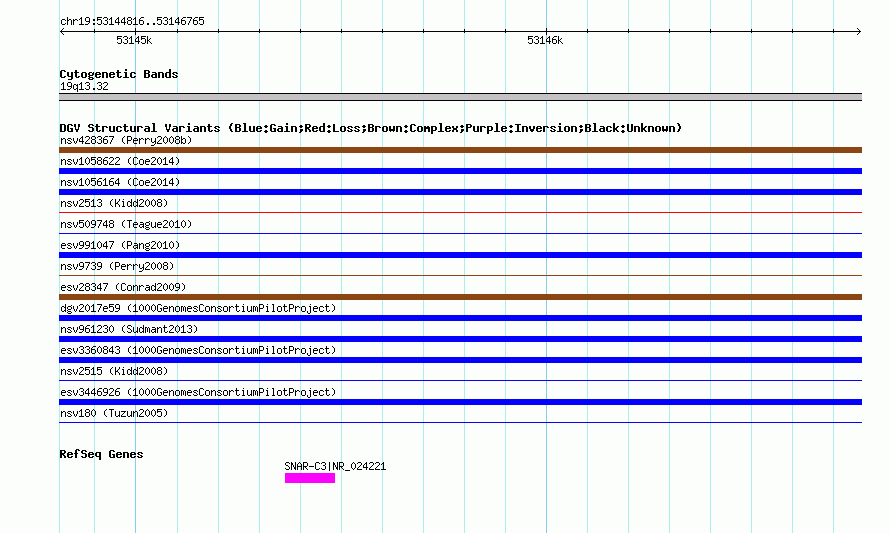The height and width of the screenshot is (533, 890).
Task: Click the DGV Structural Variants track title
Action: [371, 128]
